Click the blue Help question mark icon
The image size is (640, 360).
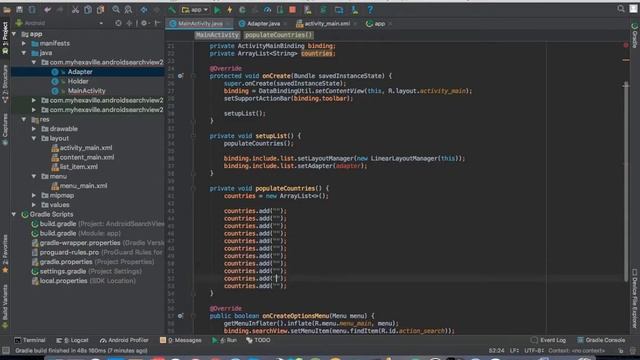click(370, 9)
